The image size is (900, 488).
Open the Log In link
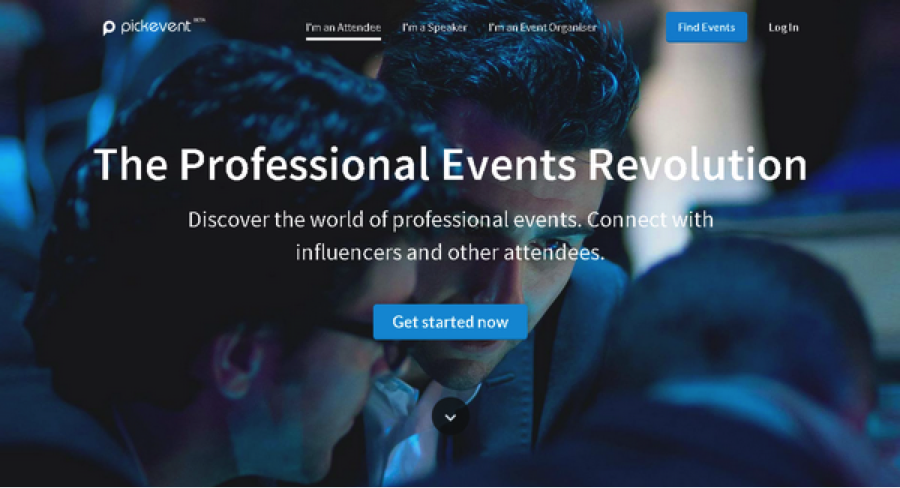coord(783,27)
